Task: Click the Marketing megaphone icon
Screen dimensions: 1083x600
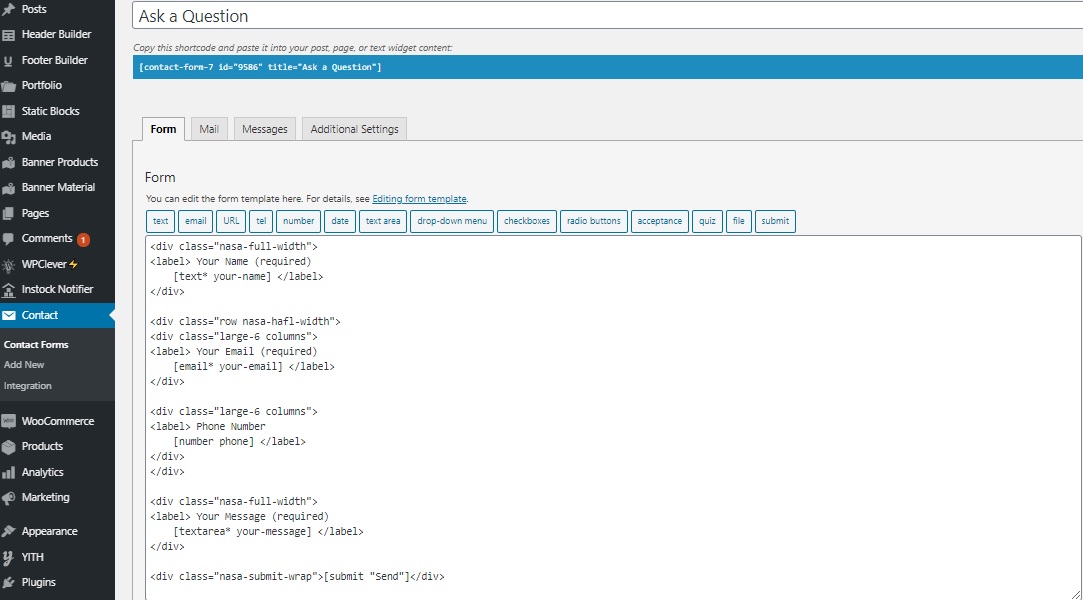Action: coord(8,498)
